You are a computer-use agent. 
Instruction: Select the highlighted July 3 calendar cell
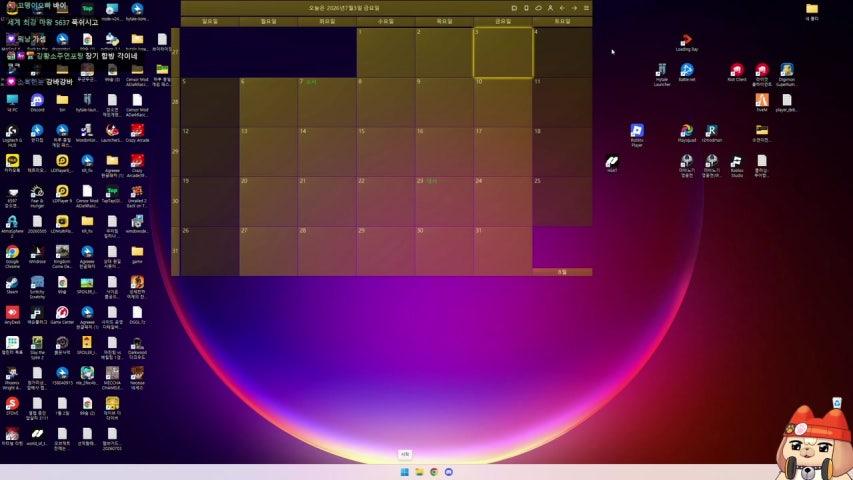click(x=503, y=52)
